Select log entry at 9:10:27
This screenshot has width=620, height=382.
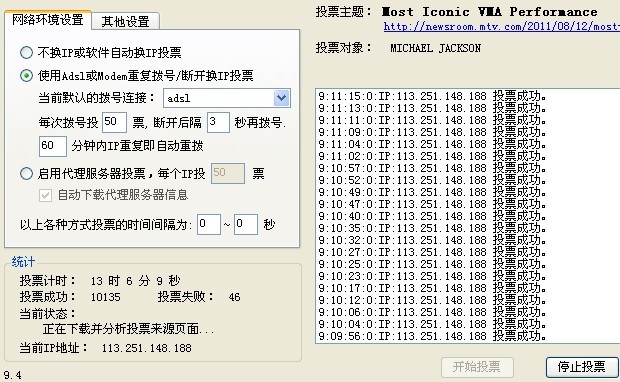point(432,252)
